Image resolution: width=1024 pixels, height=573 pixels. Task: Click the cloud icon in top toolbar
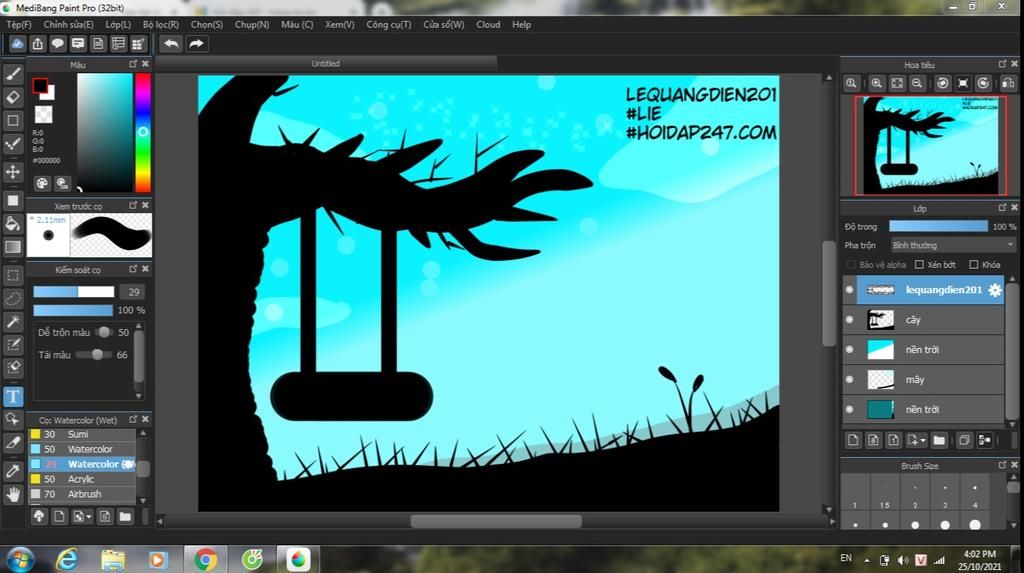[17, 44]
